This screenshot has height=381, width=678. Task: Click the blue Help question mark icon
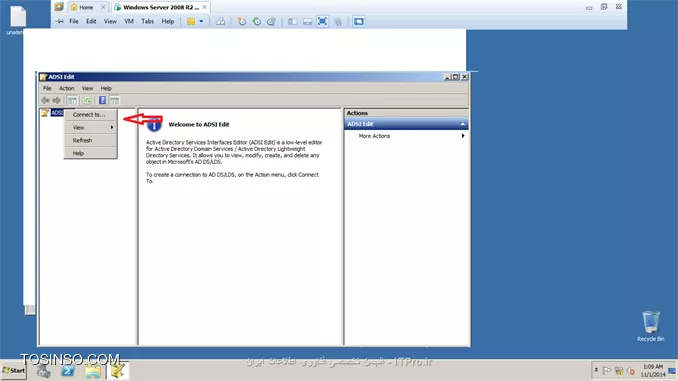coord(102,100)
